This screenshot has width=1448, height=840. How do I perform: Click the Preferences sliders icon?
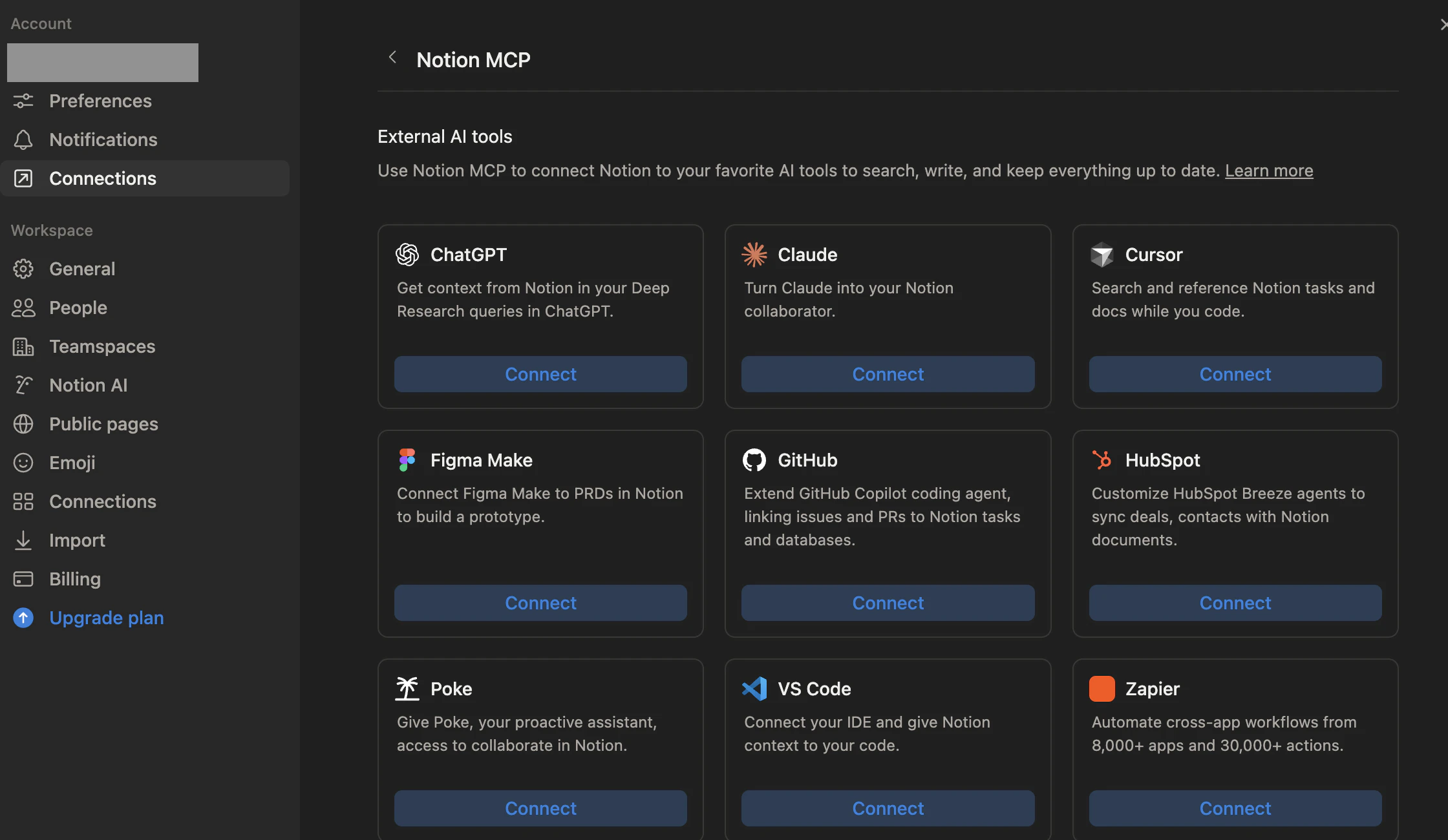coord(23,101)
